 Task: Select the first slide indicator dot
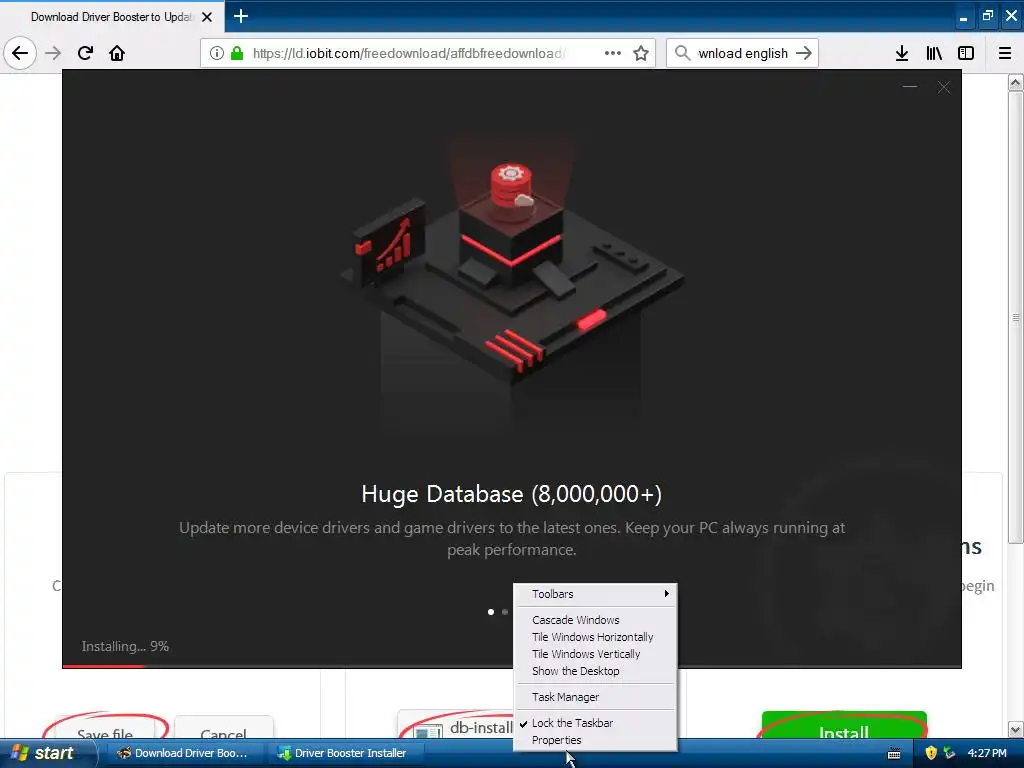coord(491,612)
